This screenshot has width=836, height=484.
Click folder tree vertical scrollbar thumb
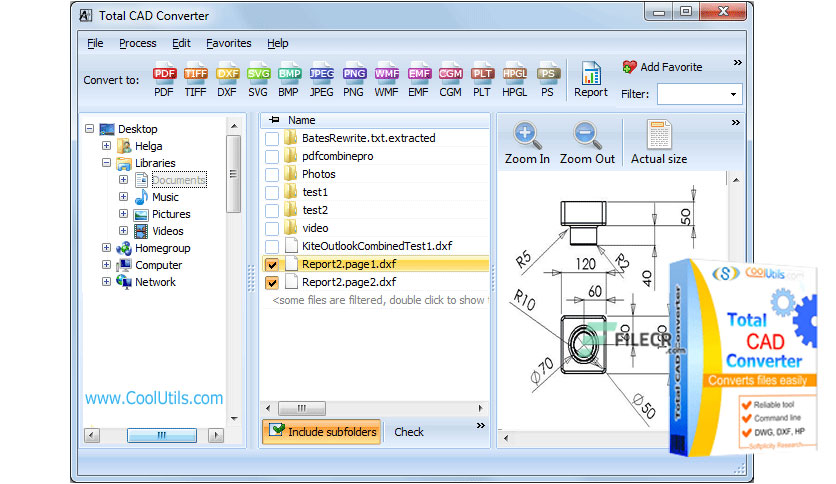point(233,174)
